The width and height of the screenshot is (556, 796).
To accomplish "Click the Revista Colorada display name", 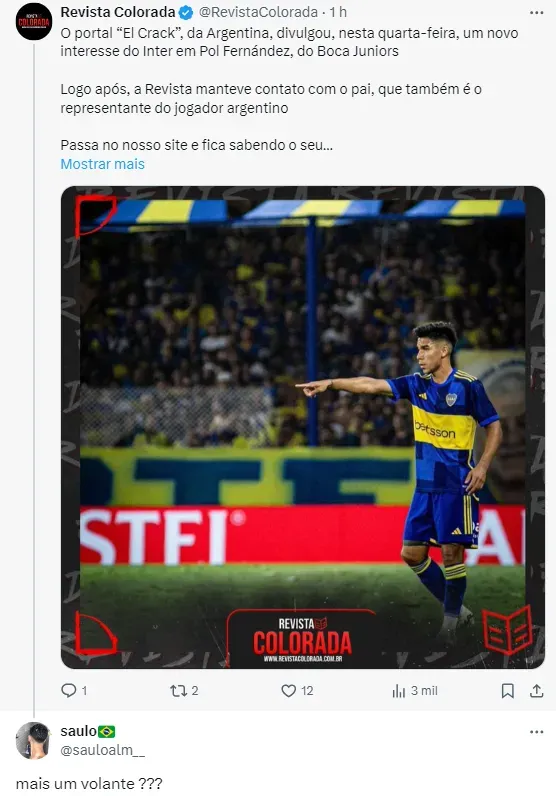I will point(118,12).
